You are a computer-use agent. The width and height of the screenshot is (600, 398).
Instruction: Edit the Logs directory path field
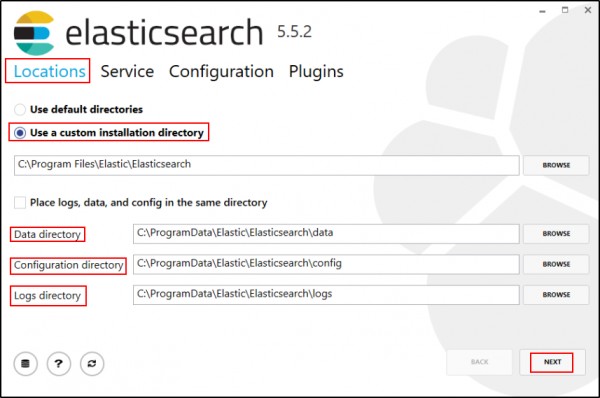tap(326, 295)
